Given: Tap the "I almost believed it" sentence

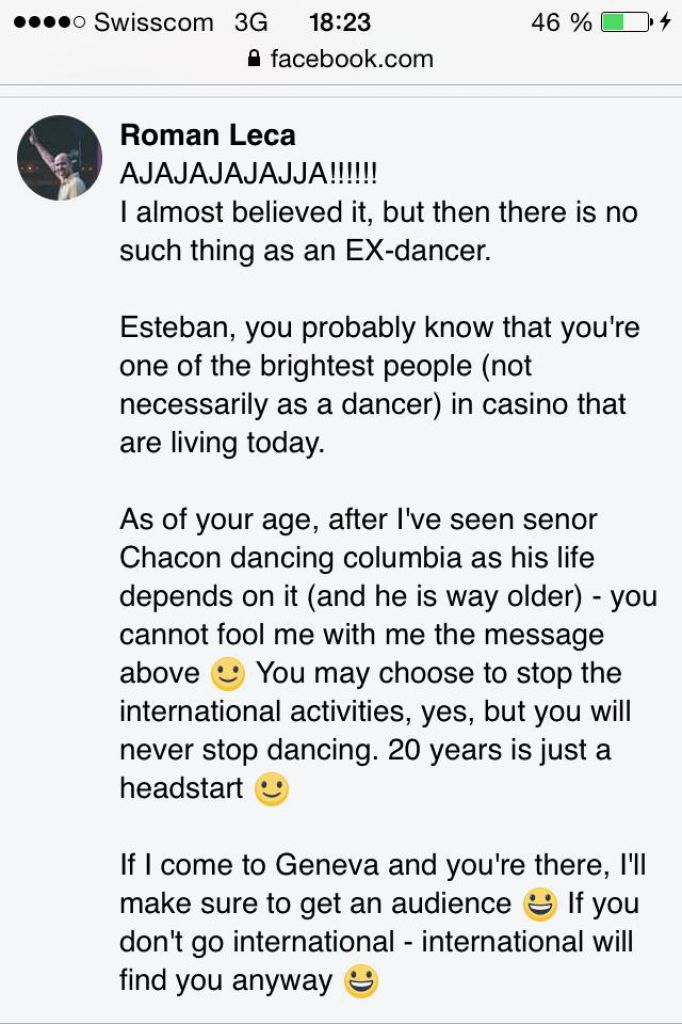Looking at the screenshot, I should 378,230.
